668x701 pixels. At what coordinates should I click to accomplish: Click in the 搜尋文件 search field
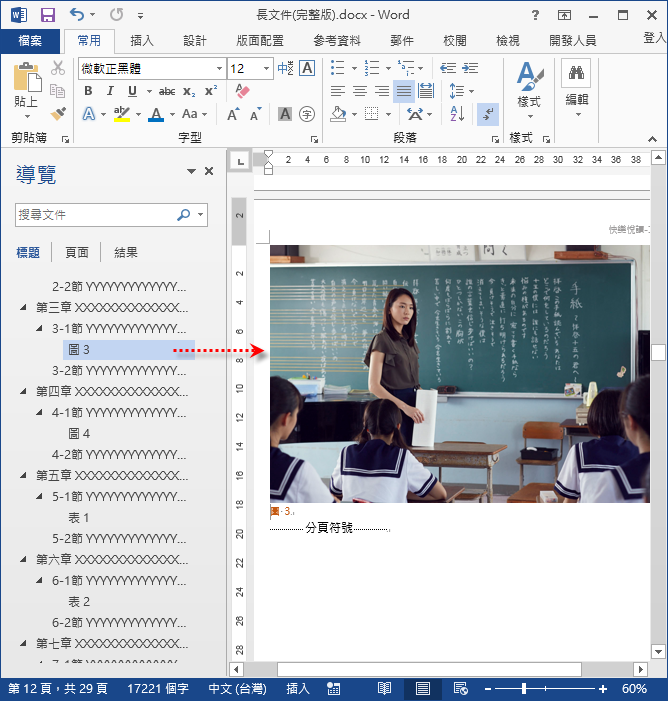[x=96, y=215]
